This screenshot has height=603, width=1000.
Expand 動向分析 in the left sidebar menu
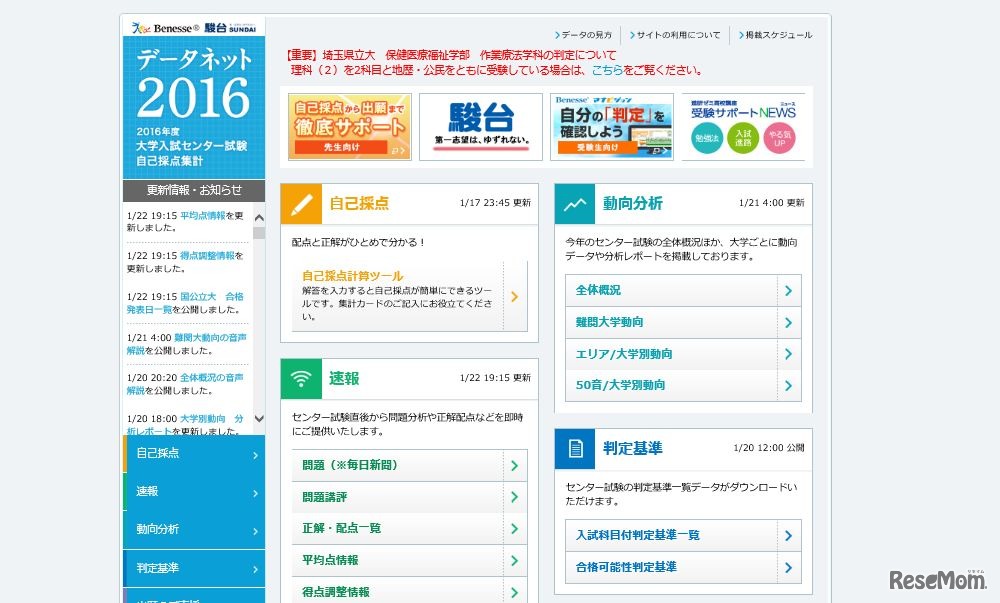194,529
